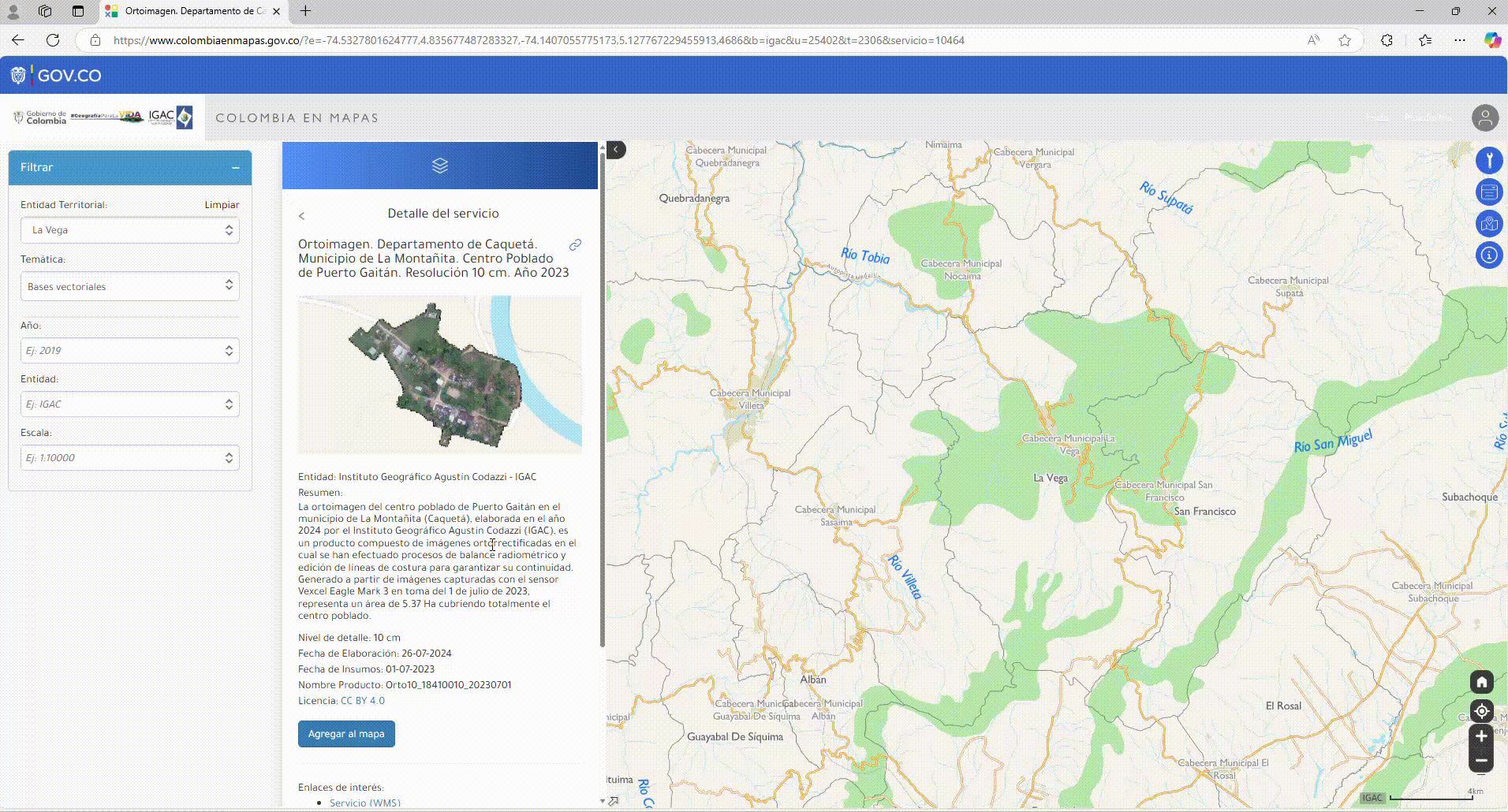Zoom out the map with minus button
1508x812 pixels.
pos(1481,761)
